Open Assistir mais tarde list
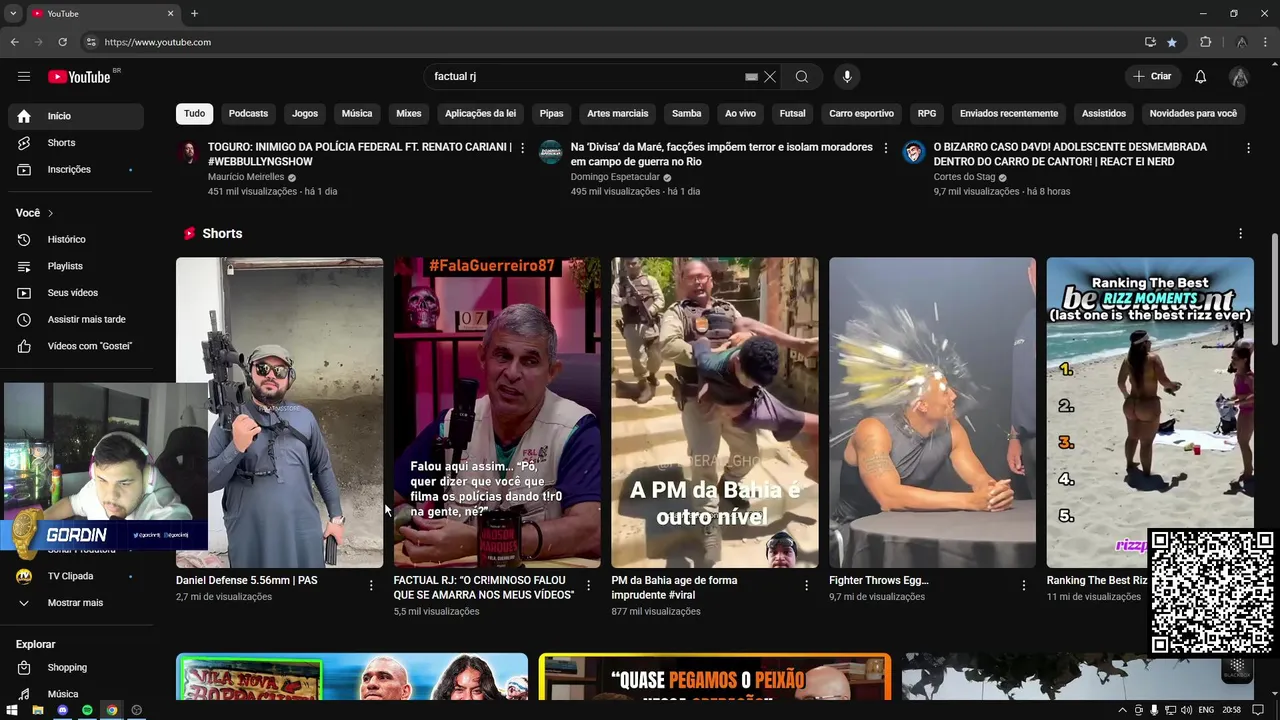This screenshot has width=1280, height=720. pos(76,320)
